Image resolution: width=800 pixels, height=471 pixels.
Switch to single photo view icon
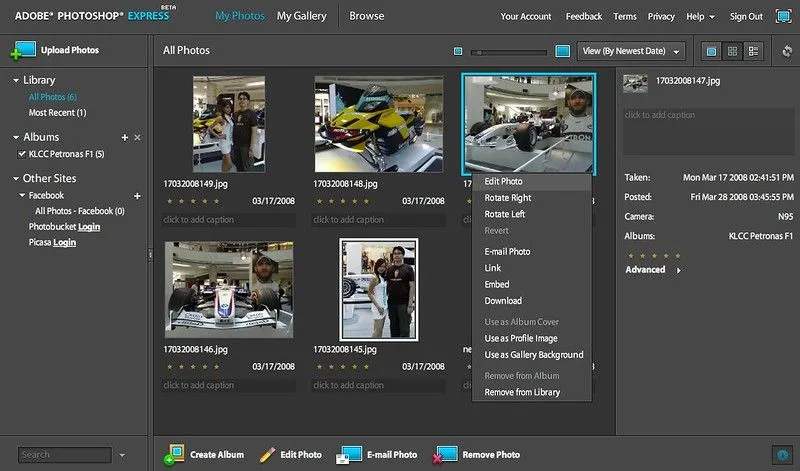711,51
